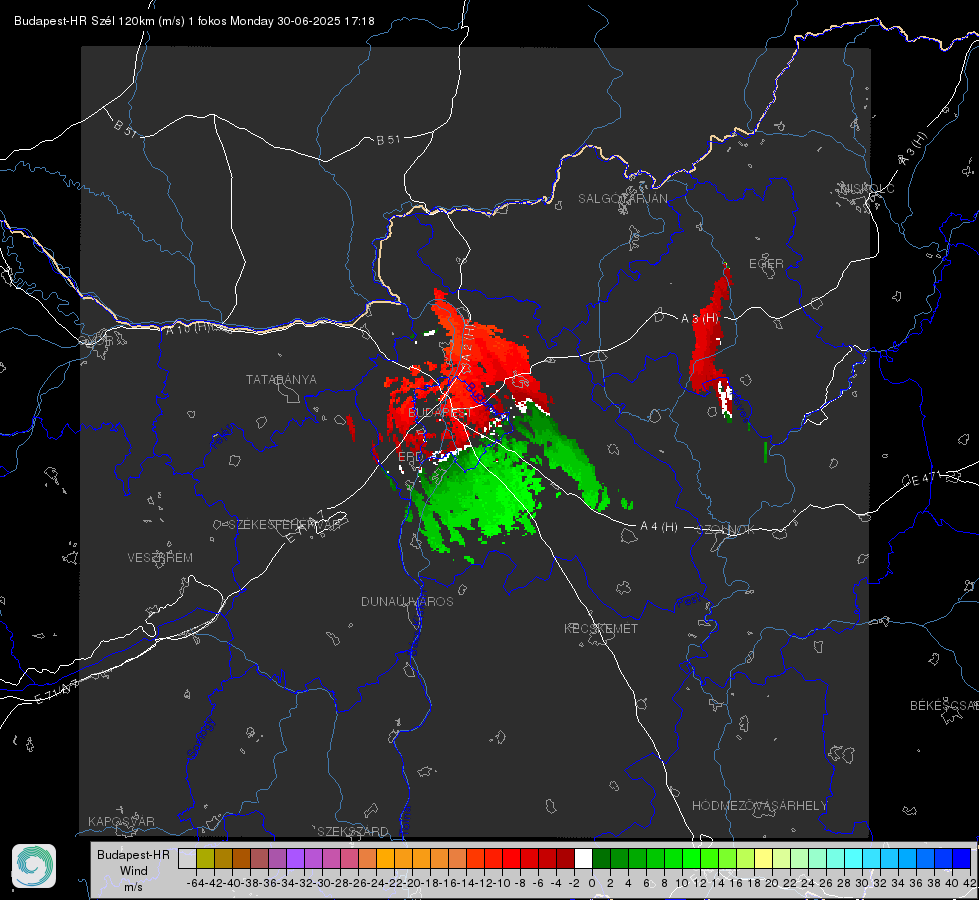Click the swirl logo beside the legend
979x900 pixels.
click(x=34, y=866)
